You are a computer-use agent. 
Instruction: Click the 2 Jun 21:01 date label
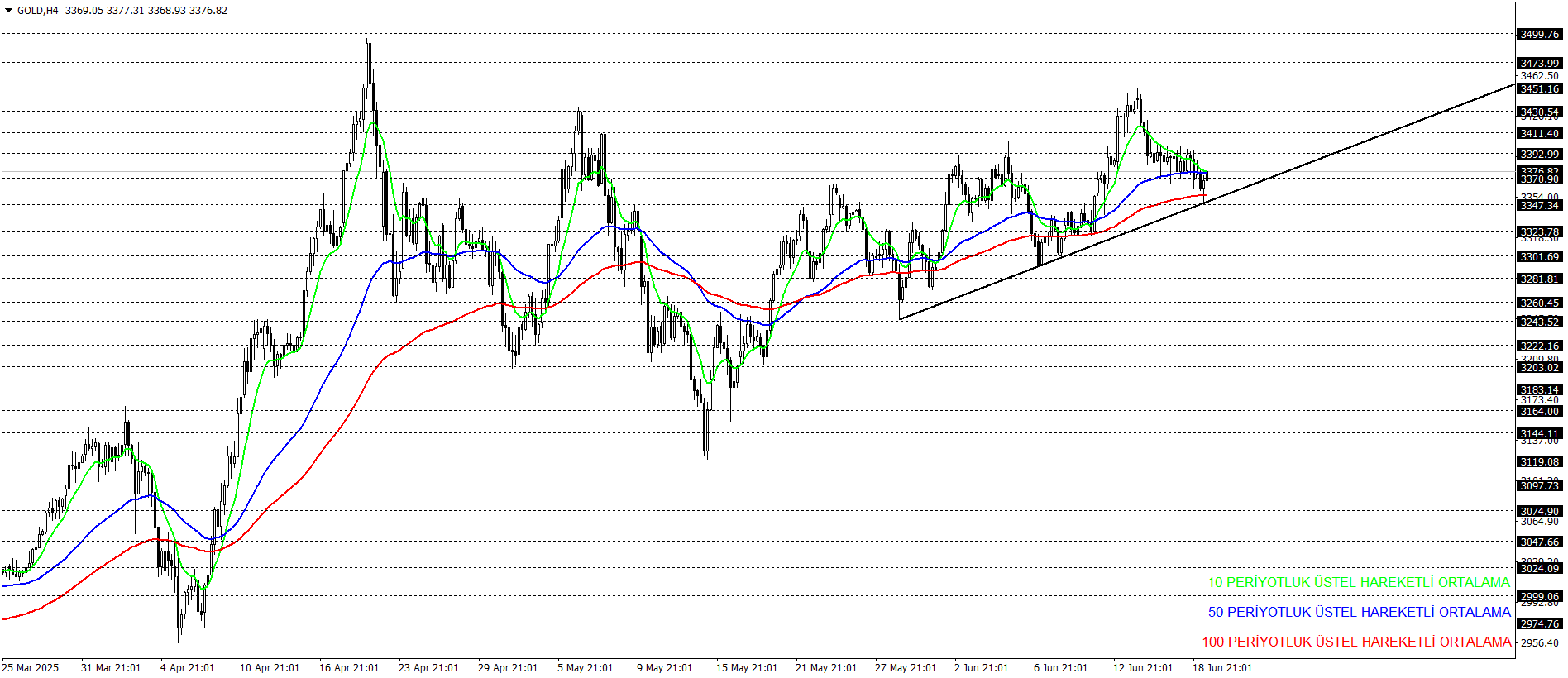point(982,667)
